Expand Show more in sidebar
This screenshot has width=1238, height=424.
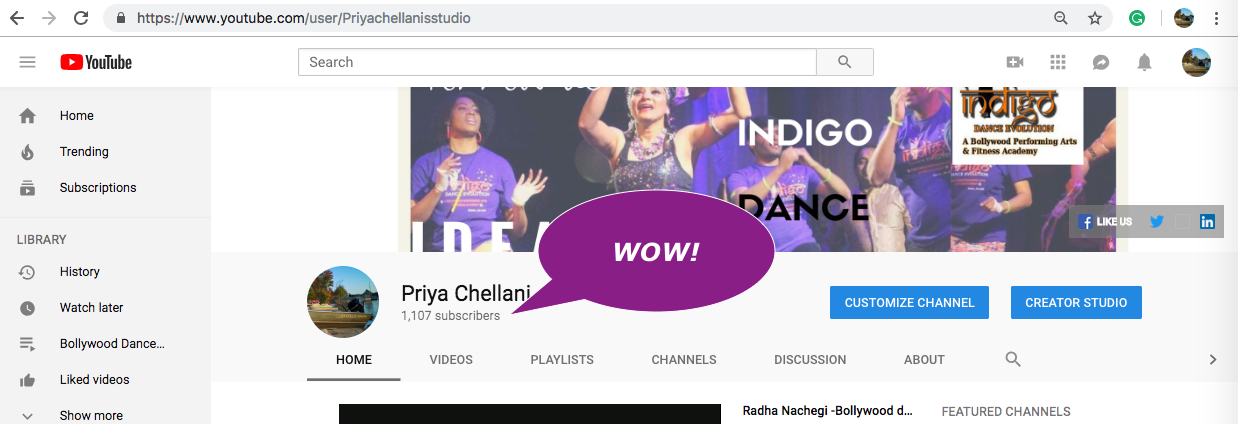[90, 415]
